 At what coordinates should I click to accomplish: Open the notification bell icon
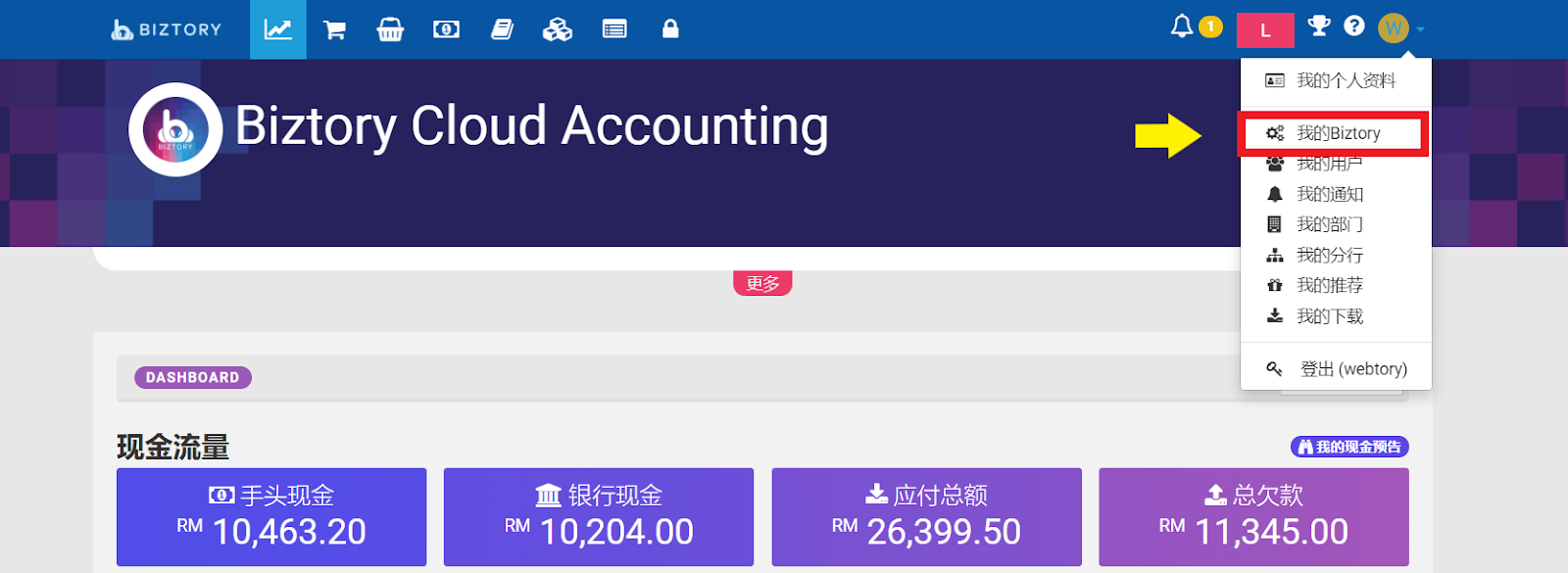[x=1182, y=26]
